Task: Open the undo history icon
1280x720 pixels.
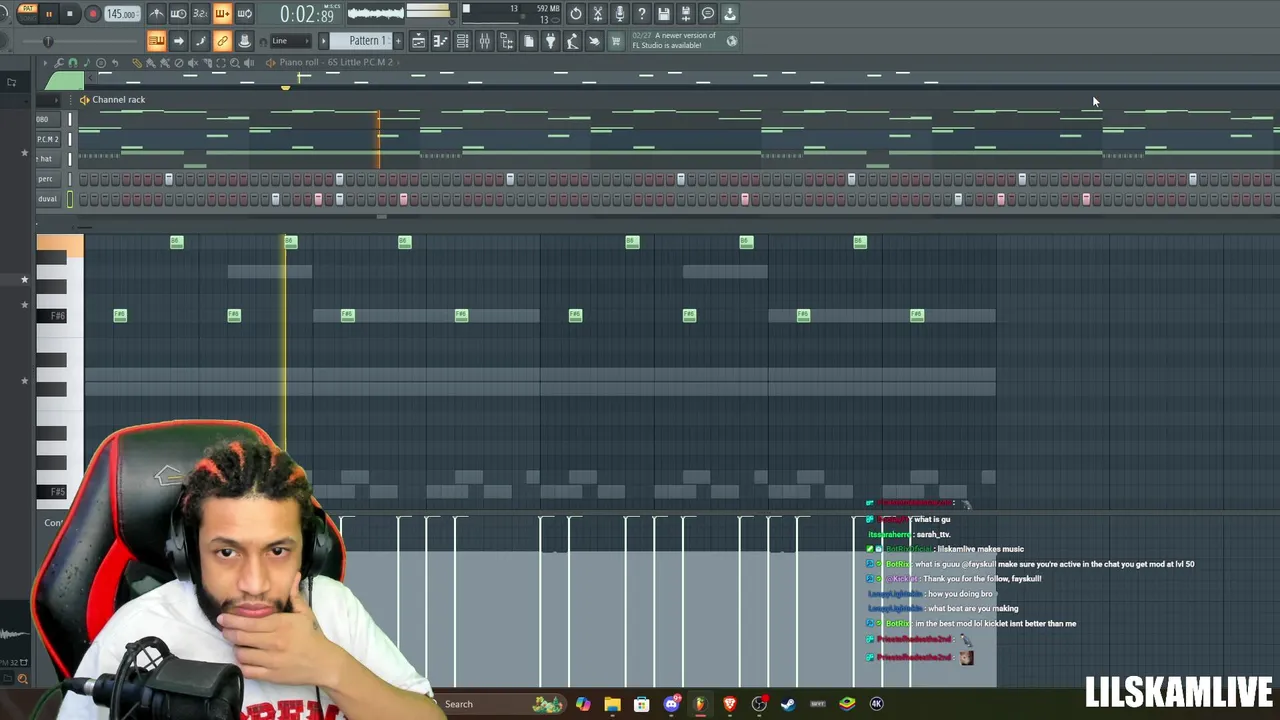Action: [x=576, y=14]
